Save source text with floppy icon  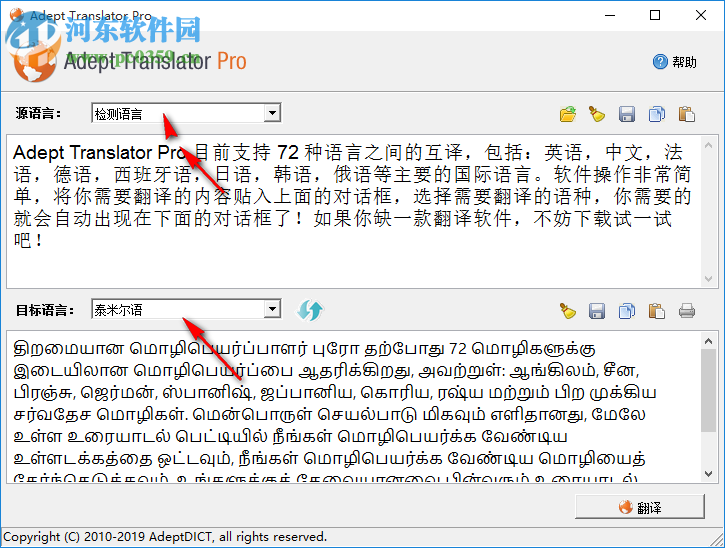point(627,114)
